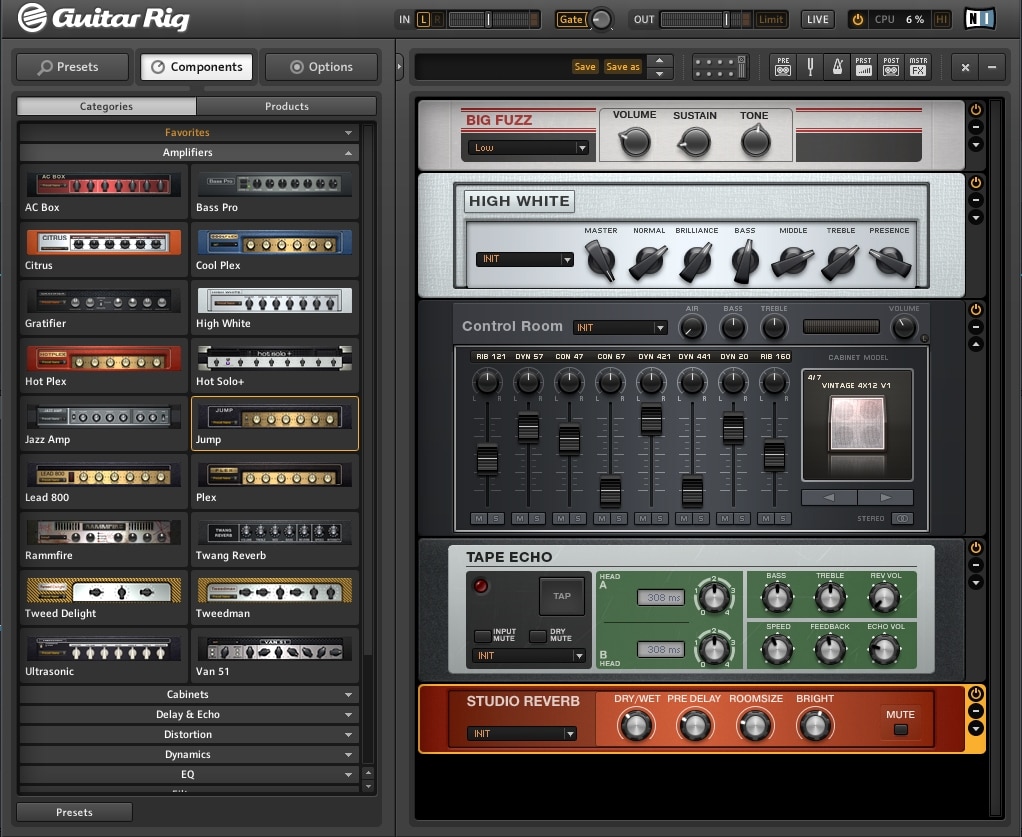Open the High White INIT preset dropdown

525,259
